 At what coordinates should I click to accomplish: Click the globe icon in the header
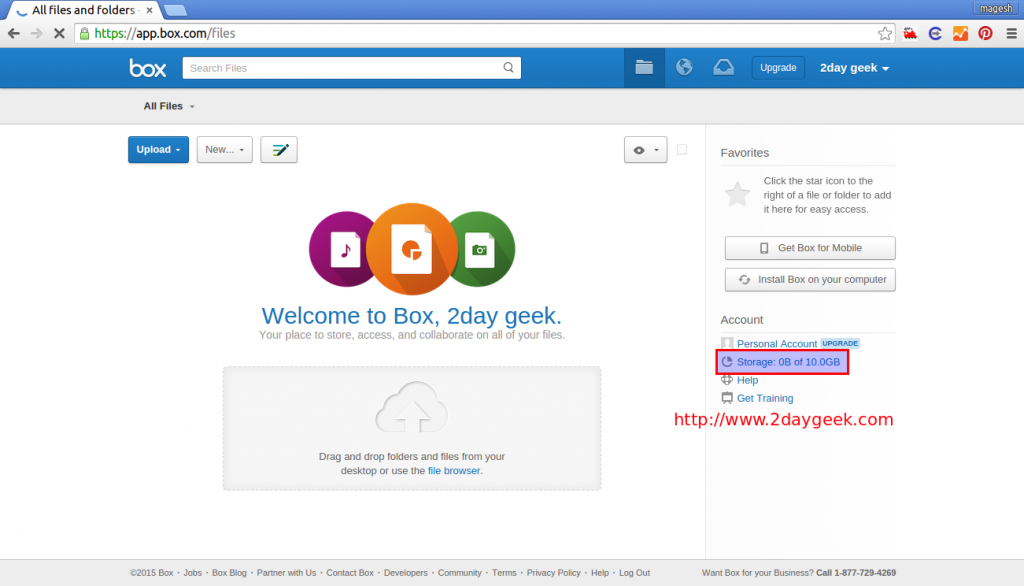coord(684,68)
